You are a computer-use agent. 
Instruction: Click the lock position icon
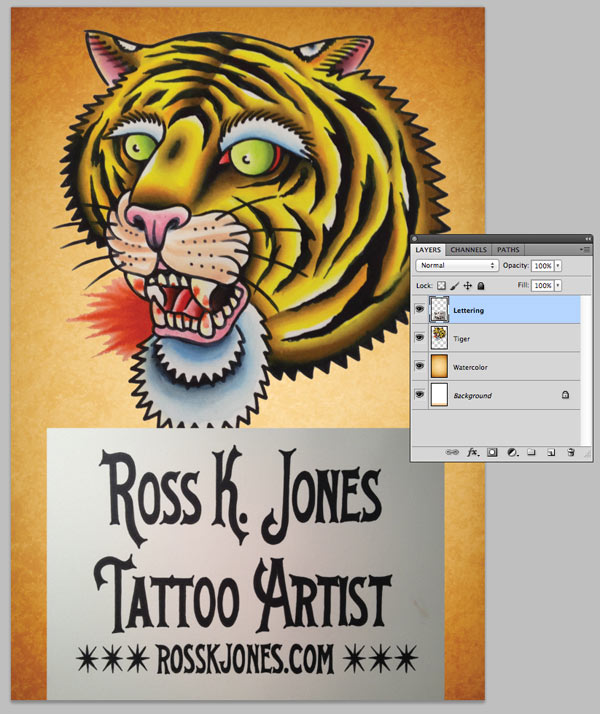[467, 286]
